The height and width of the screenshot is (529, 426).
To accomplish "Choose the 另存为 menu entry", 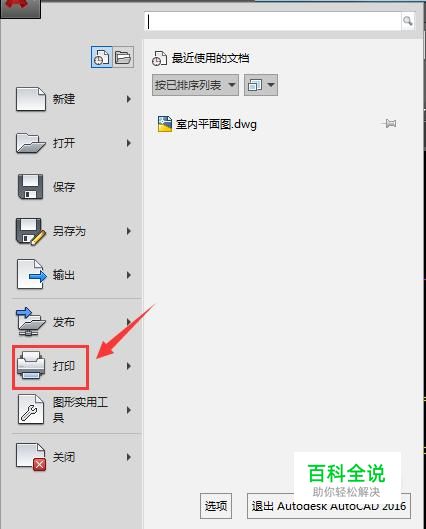I will pyautogui.click(x=69, y=231).
